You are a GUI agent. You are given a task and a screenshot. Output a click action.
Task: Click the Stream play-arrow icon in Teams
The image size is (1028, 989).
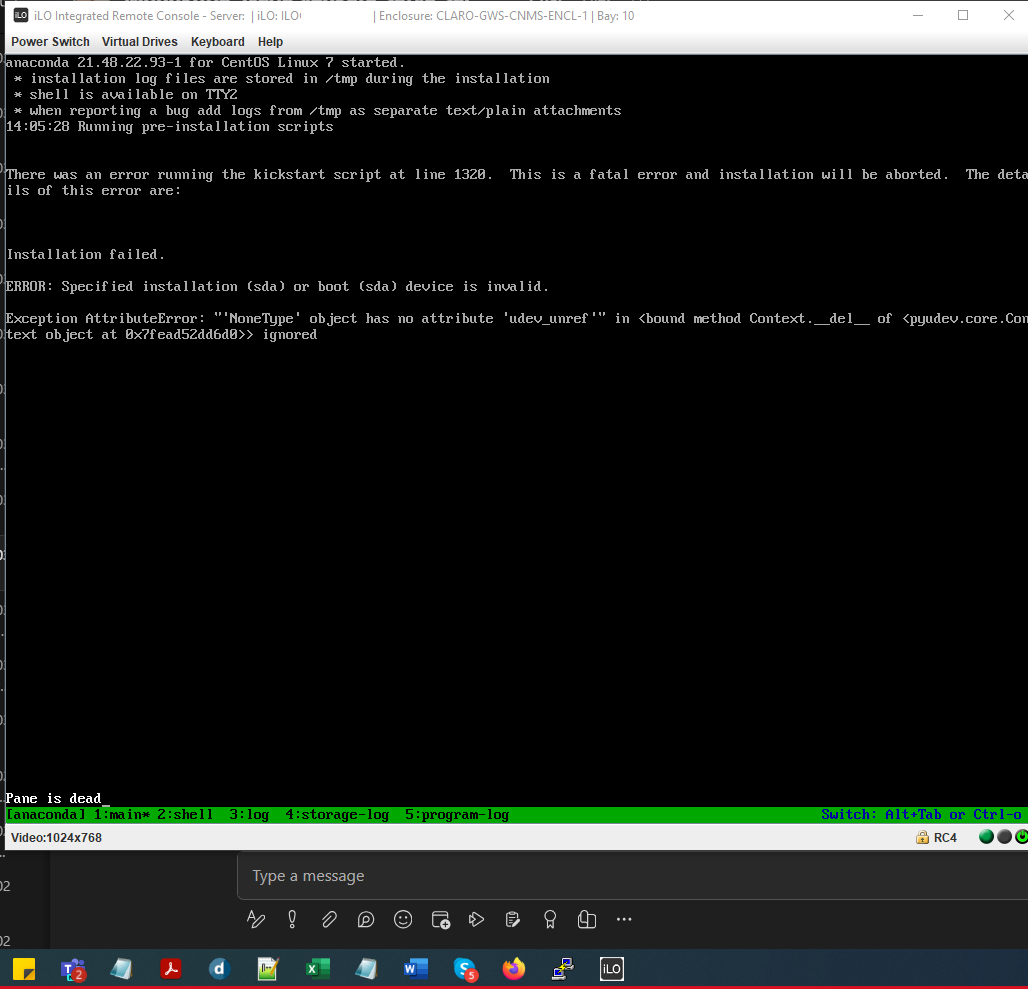point(477,920)
